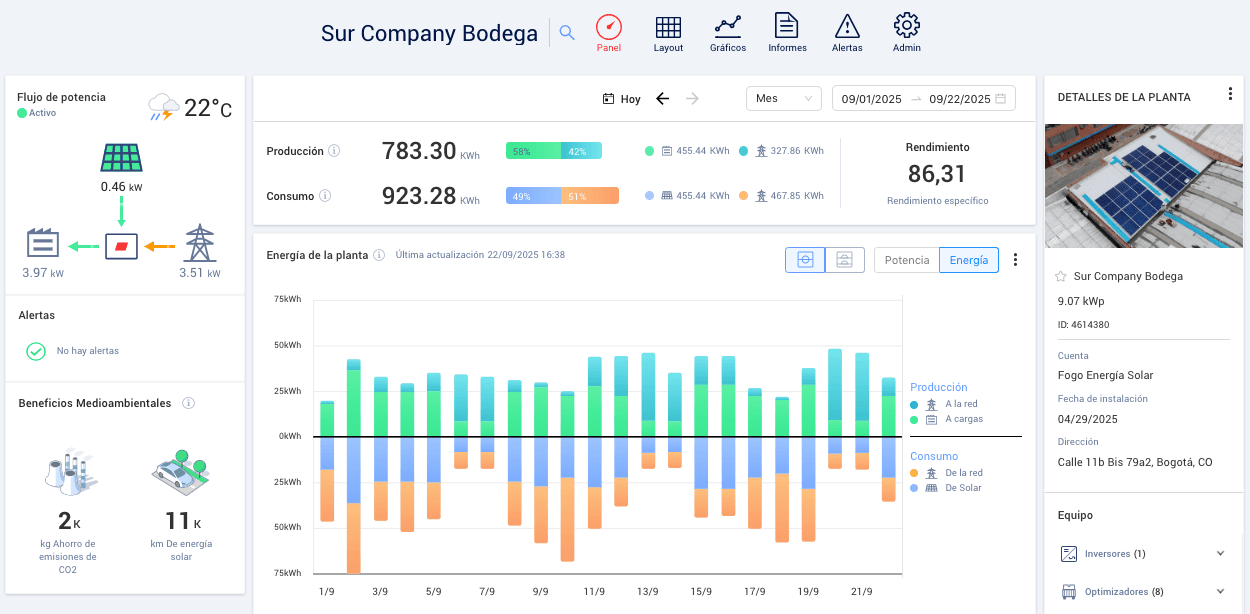
Task: Expand the Optimizadores equipment section
Action: (1220, 591)
